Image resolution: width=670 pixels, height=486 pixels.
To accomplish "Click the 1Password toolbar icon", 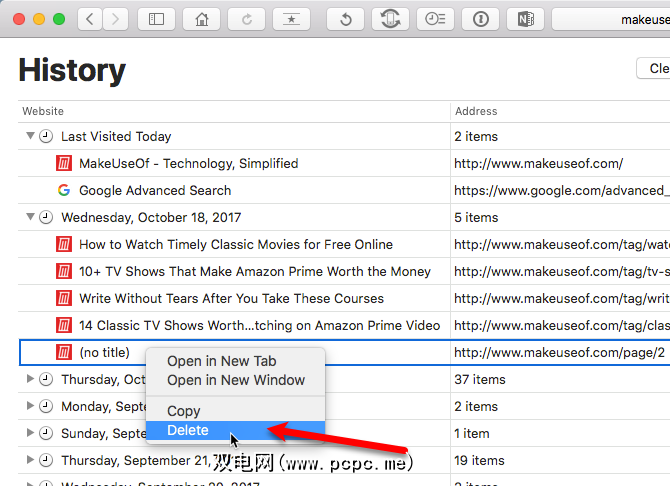I will (x=481, y=19).
